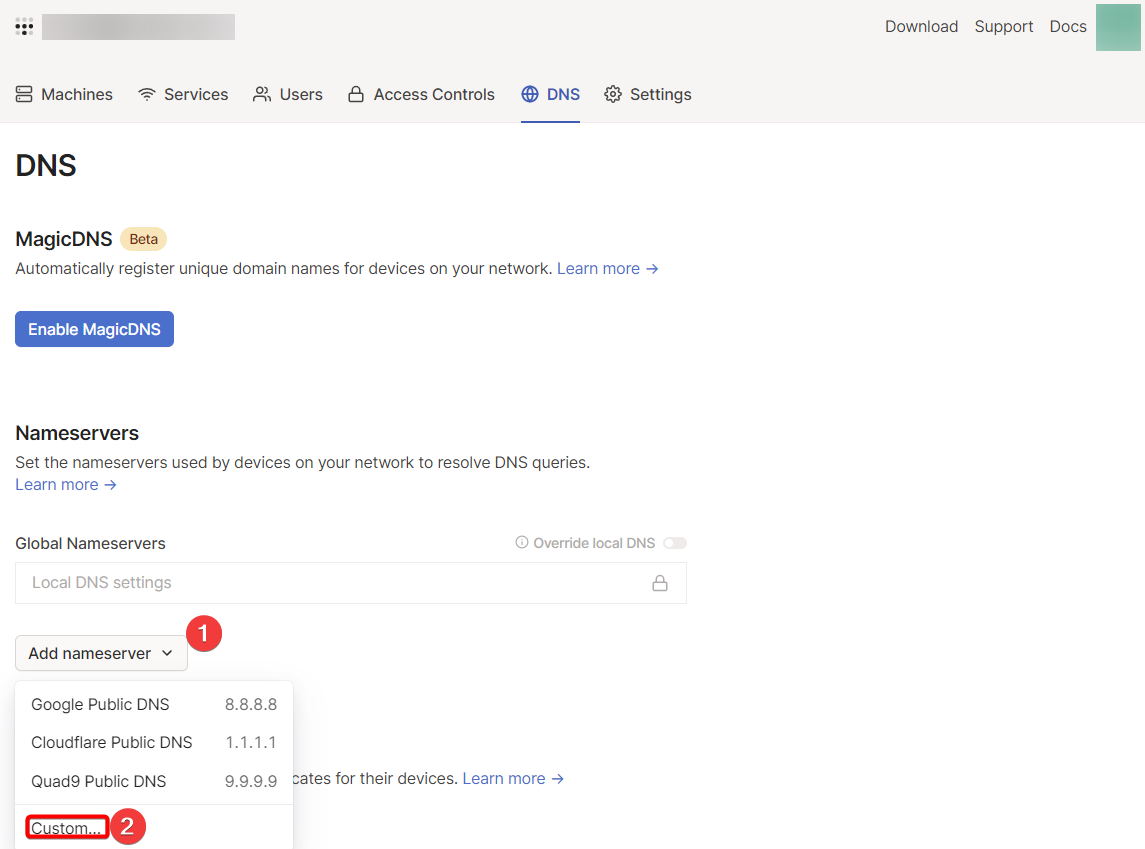
Task: Click the Local DNS settings field
Action: click(330, 583)
